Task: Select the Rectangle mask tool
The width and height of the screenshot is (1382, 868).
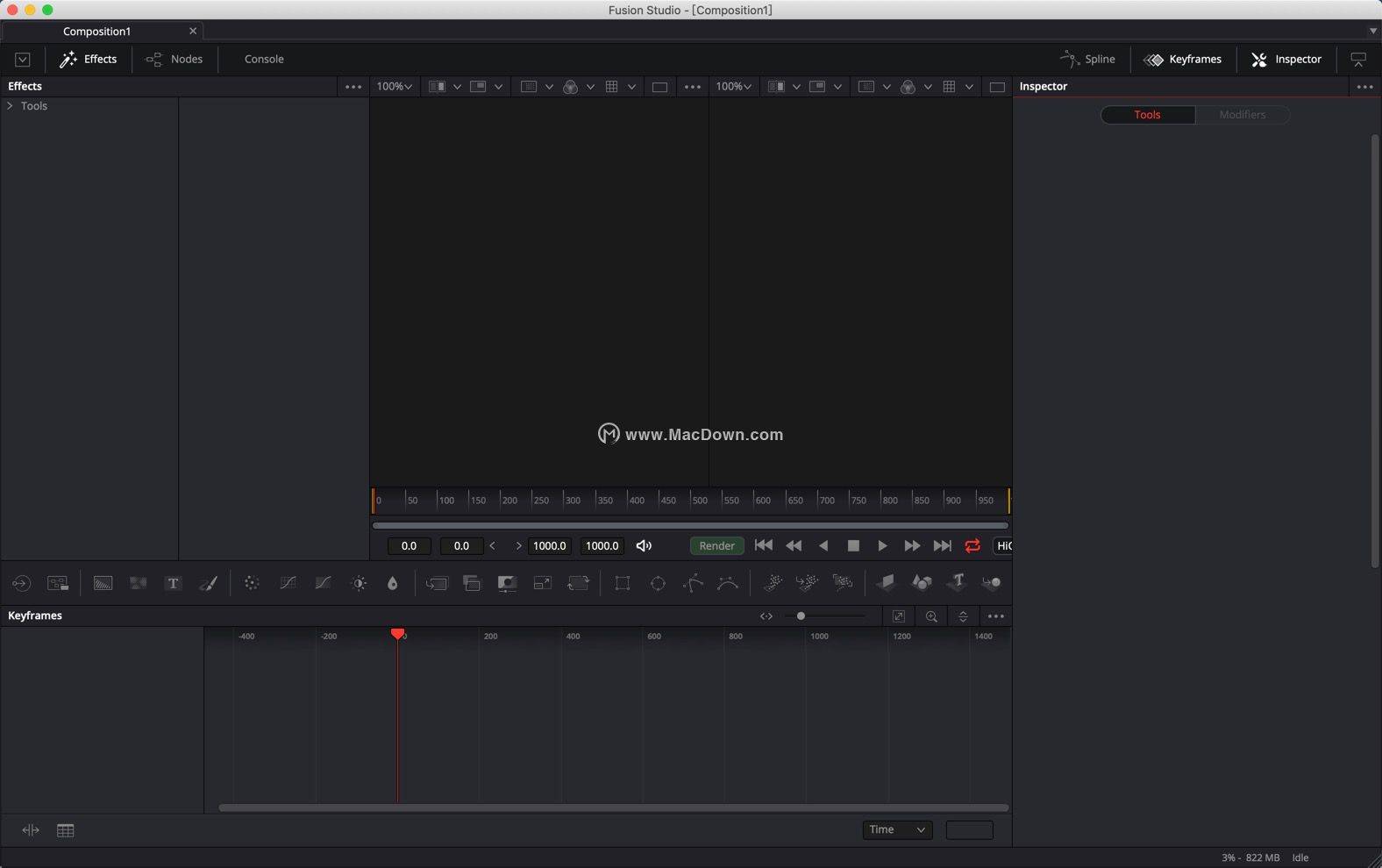Action: [623, 583]
